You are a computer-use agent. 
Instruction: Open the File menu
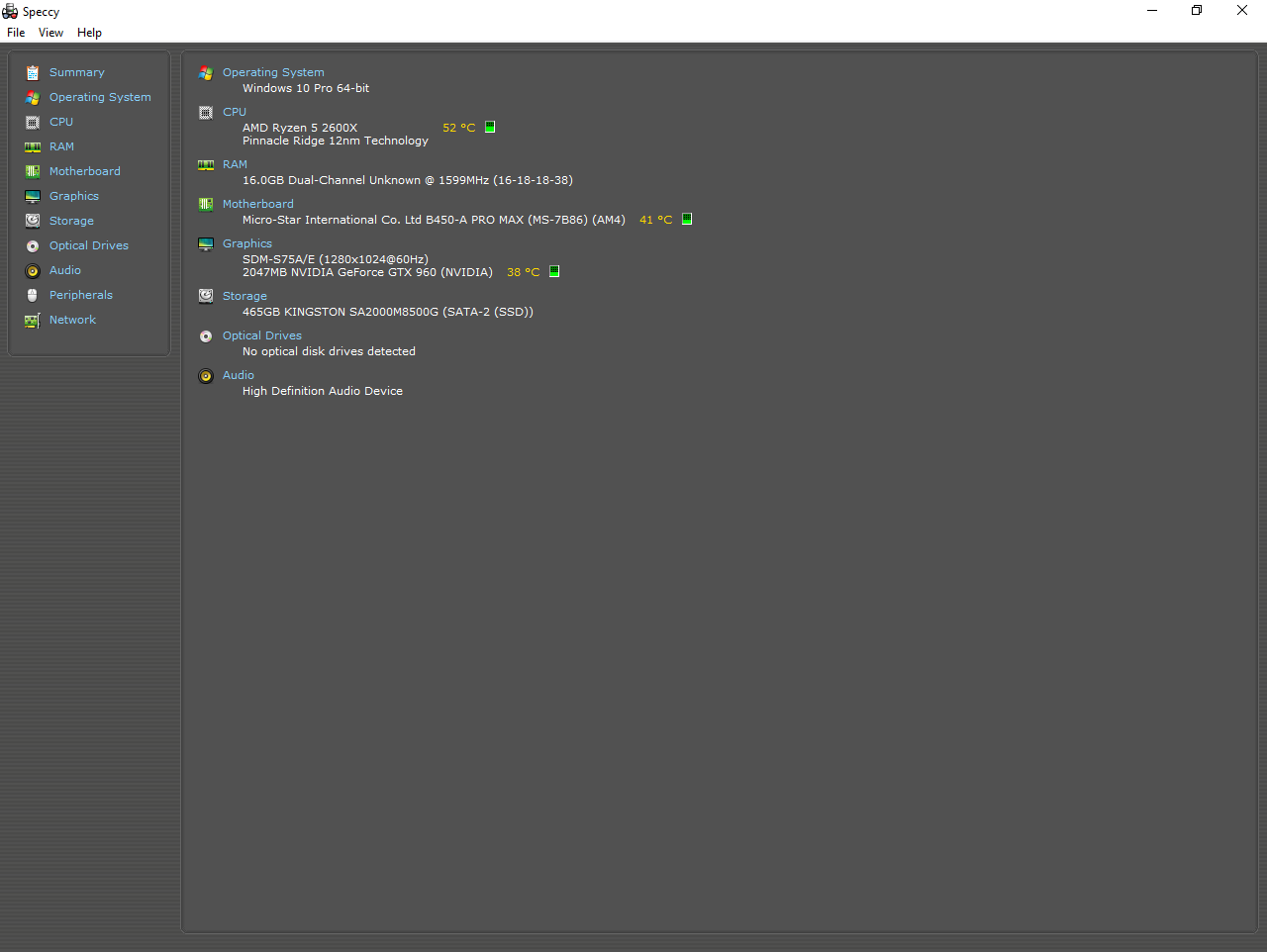(x=16, y=33)
